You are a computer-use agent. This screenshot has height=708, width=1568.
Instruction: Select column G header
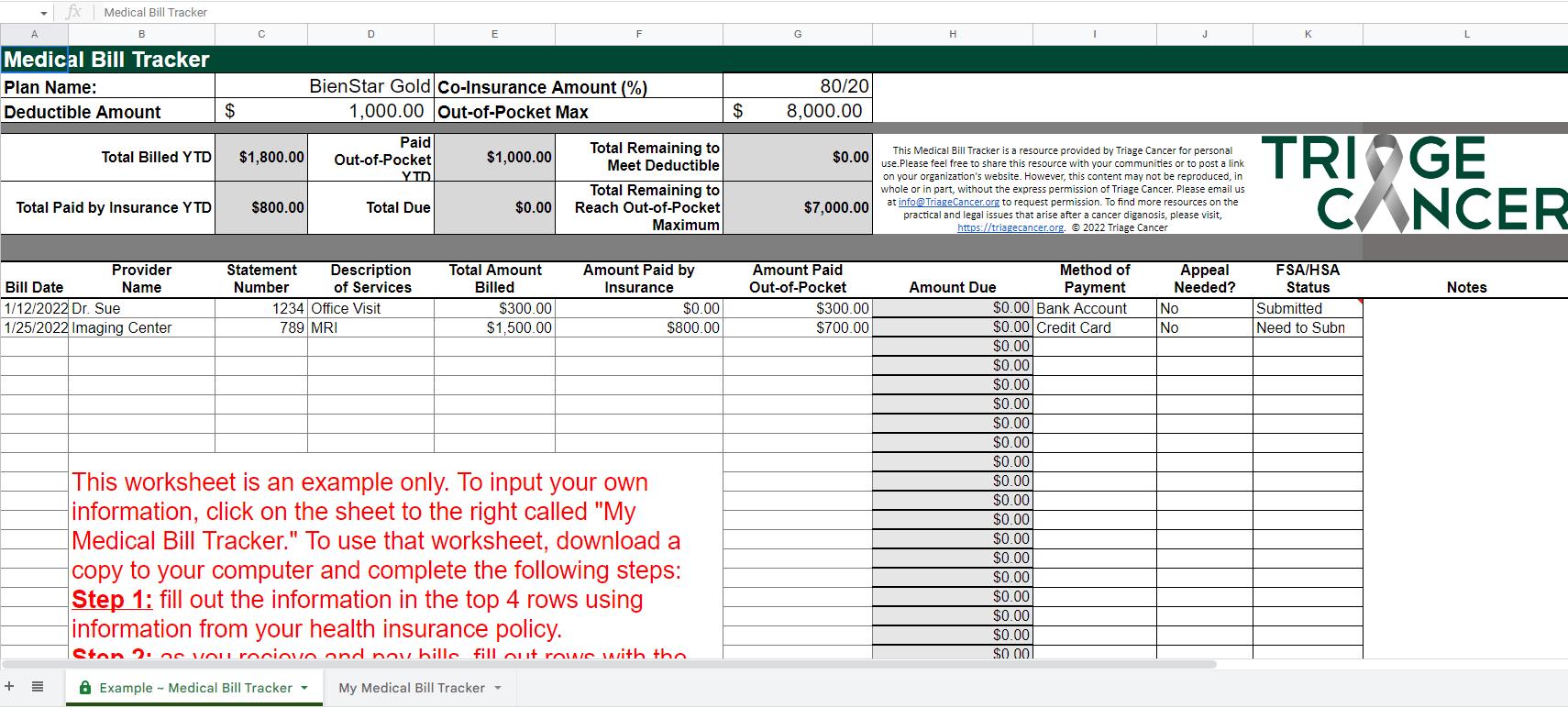click(798, 34)
